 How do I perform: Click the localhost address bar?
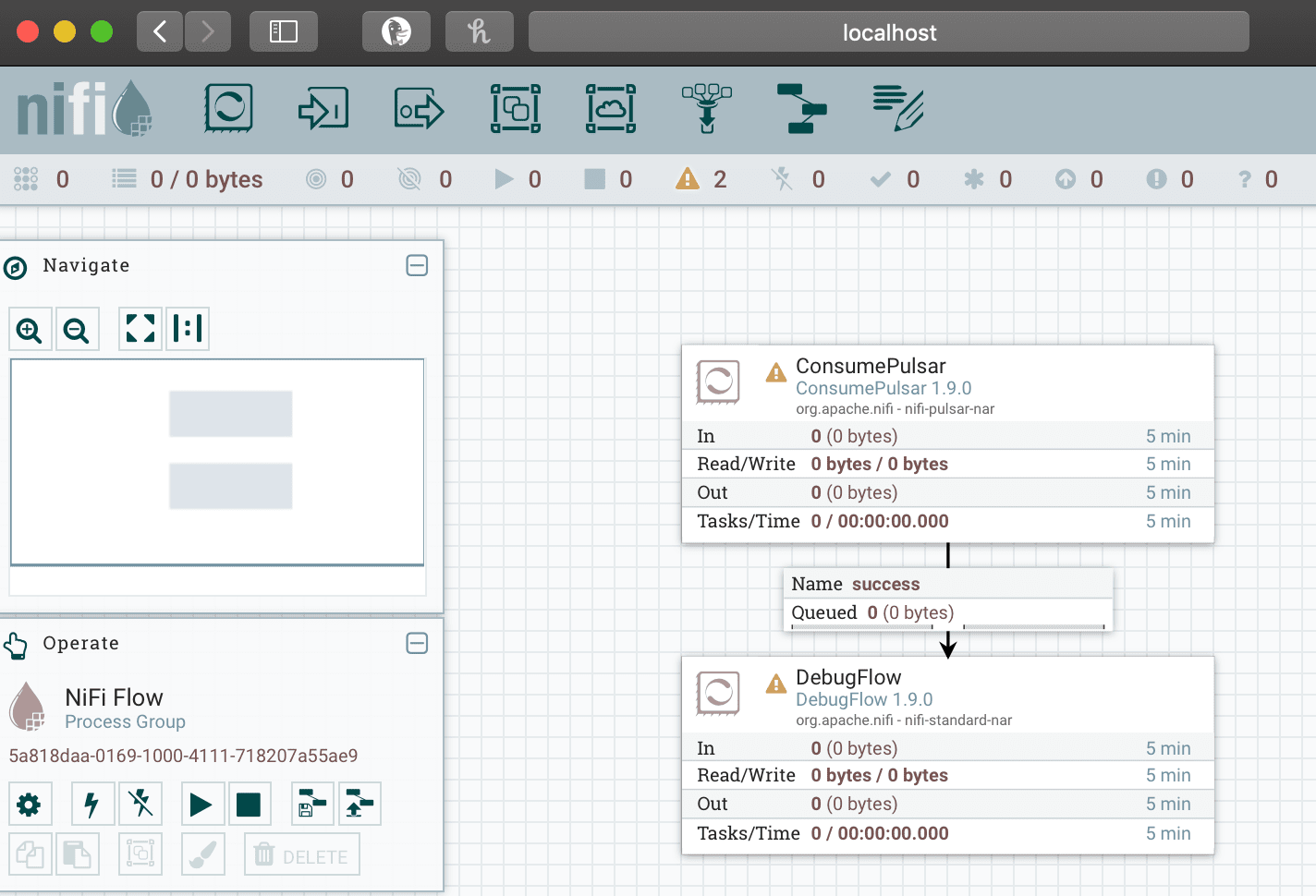coord(889,32)
